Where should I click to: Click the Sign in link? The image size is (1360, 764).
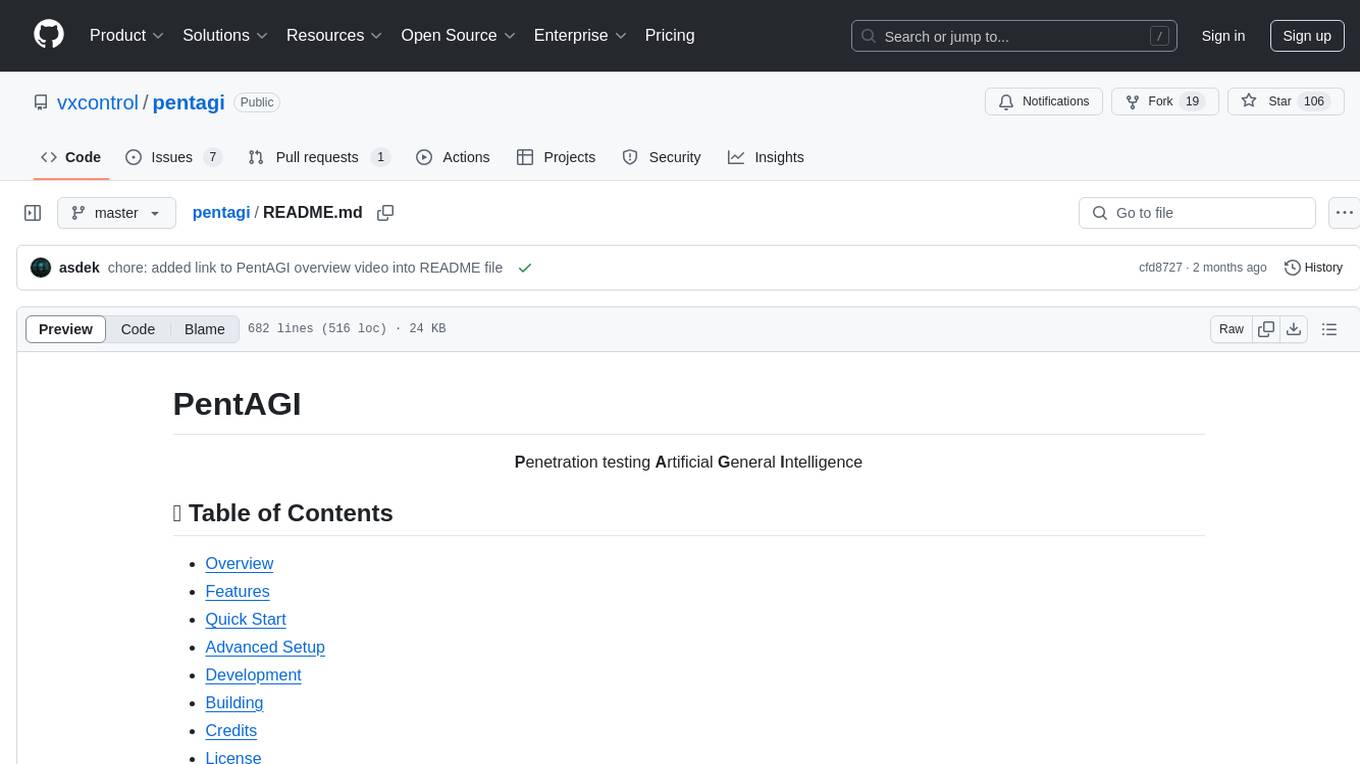(1223, 36)
